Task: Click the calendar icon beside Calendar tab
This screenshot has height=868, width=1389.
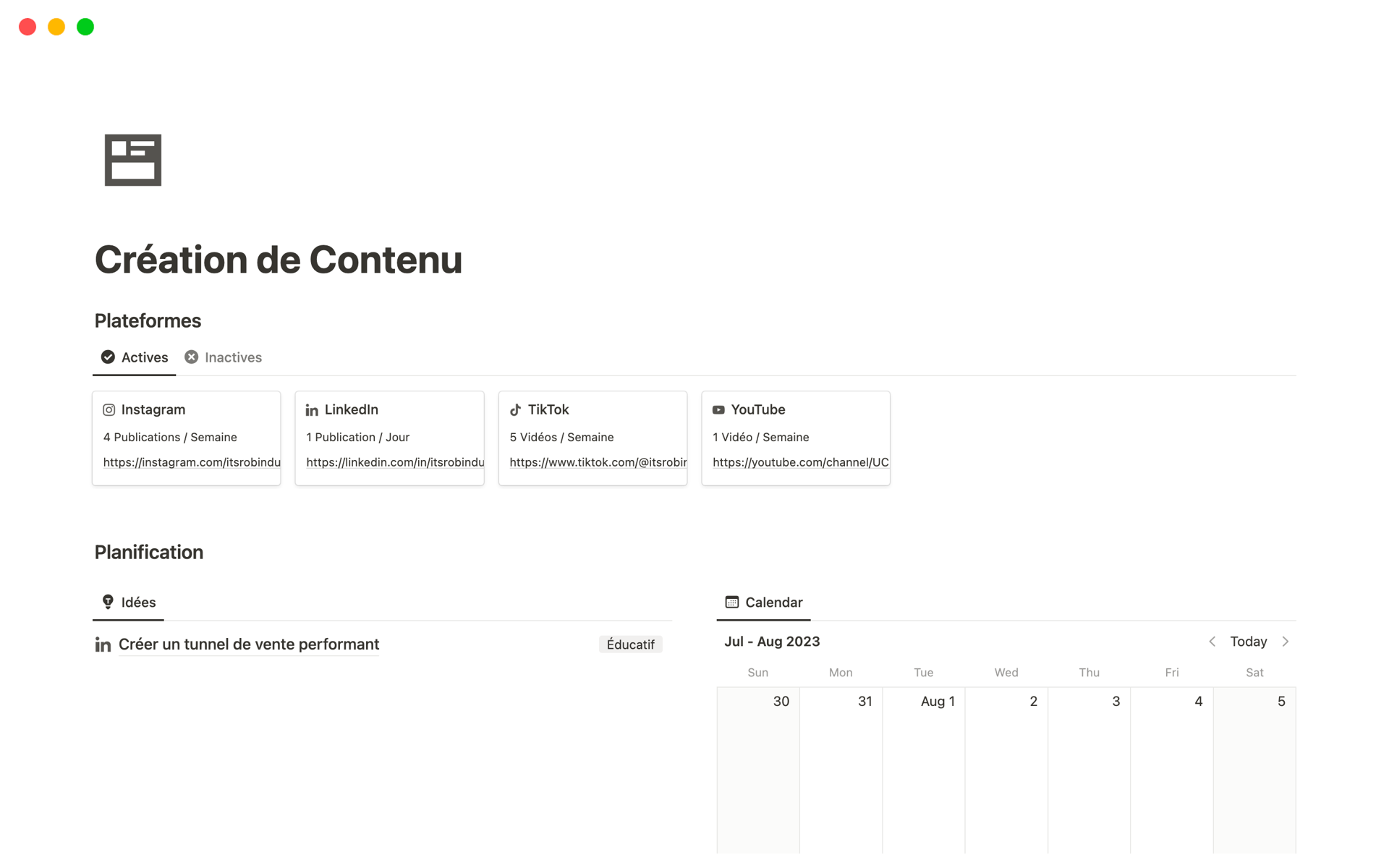Action: [732, 602]
